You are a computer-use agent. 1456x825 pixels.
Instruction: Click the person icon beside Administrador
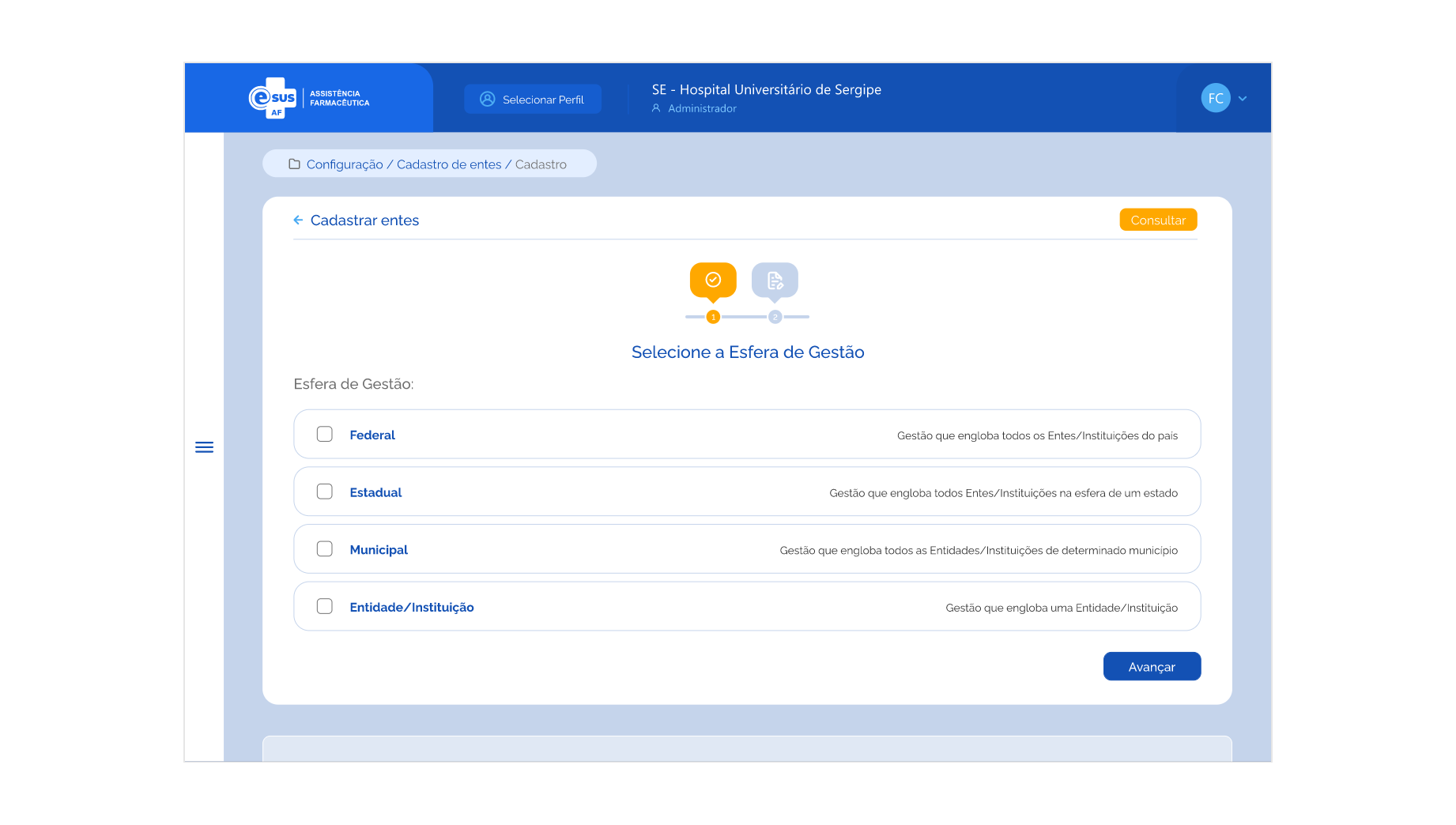coord(656,108)
